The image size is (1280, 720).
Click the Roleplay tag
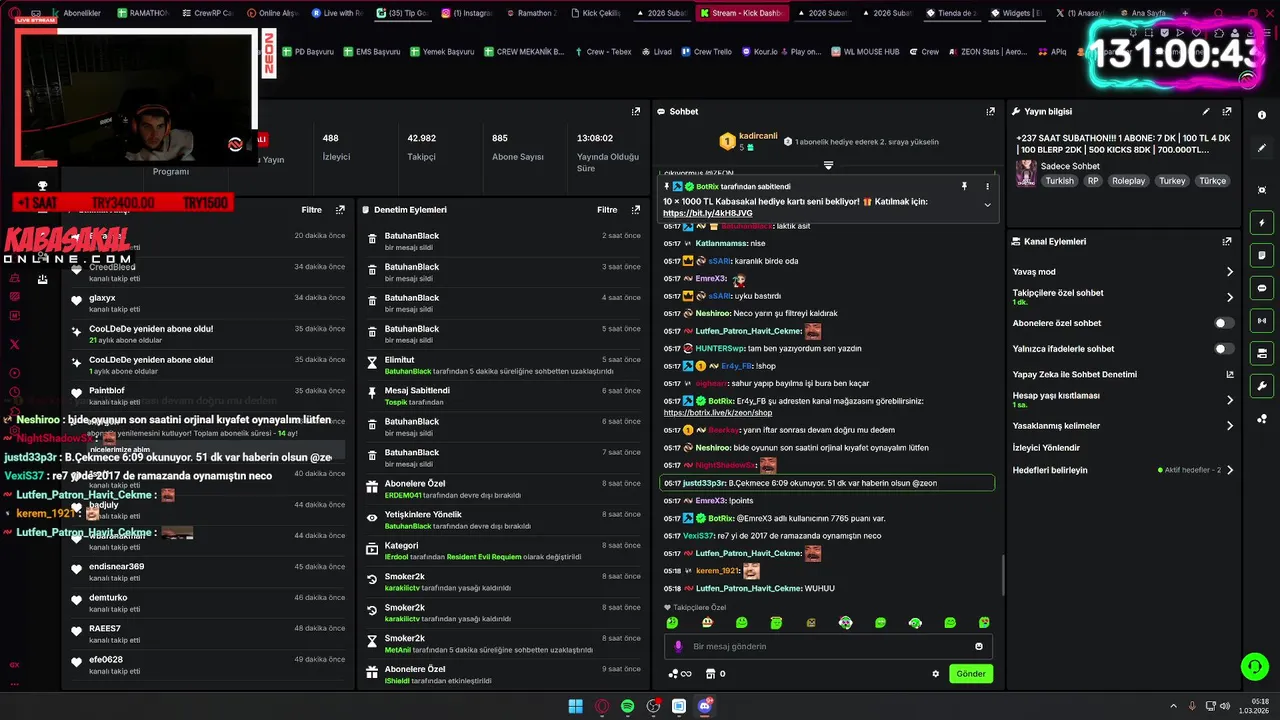pos(1129,181)
